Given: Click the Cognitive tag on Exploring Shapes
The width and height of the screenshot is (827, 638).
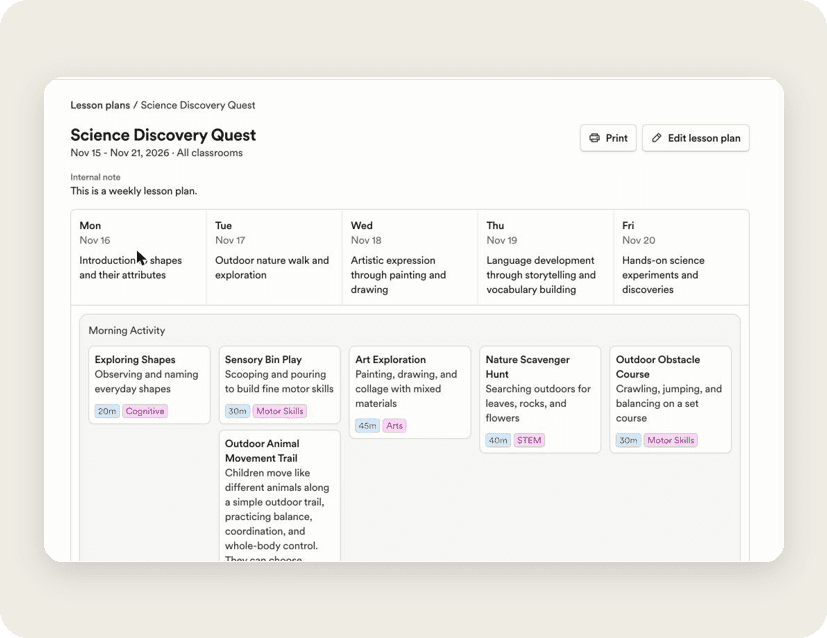Looking at the screenshot, I should coord(145,411).
